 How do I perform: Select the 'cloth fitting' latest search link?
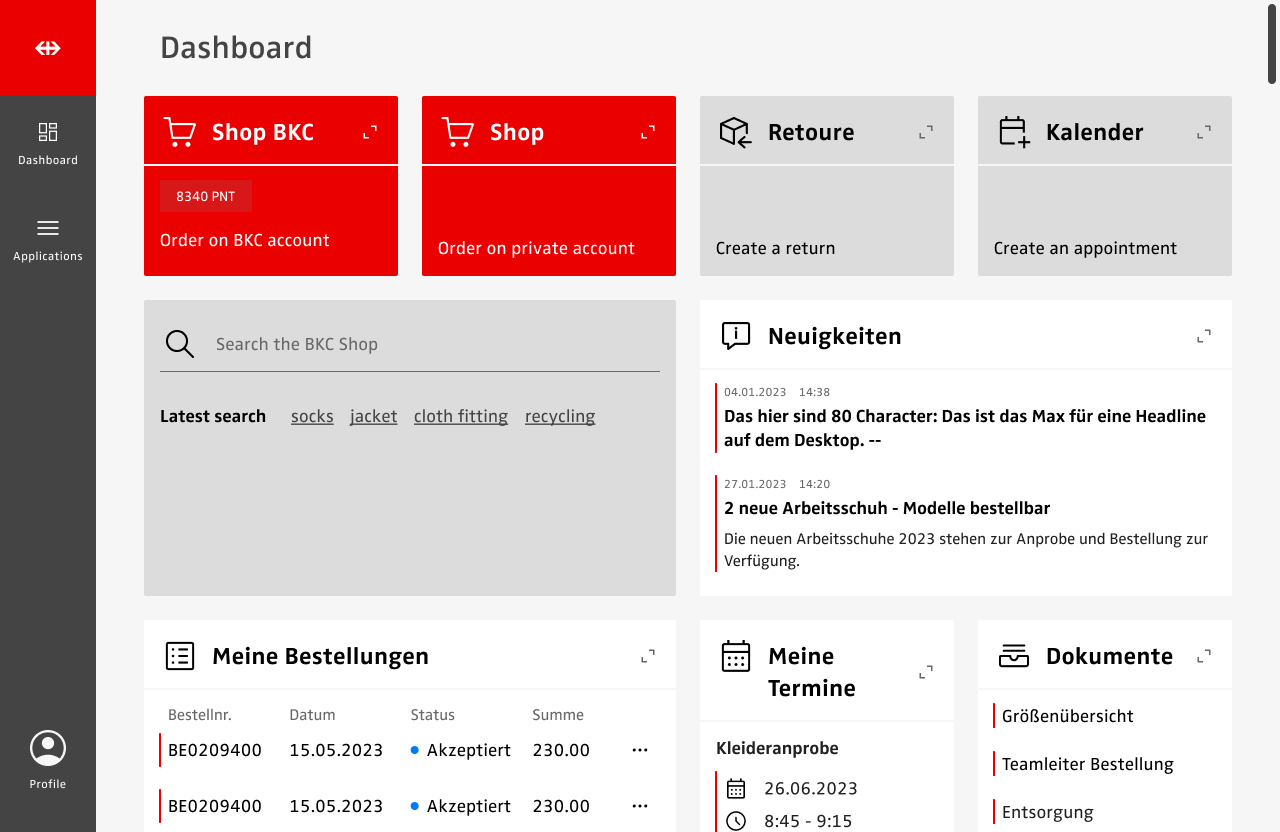point(461,416)
